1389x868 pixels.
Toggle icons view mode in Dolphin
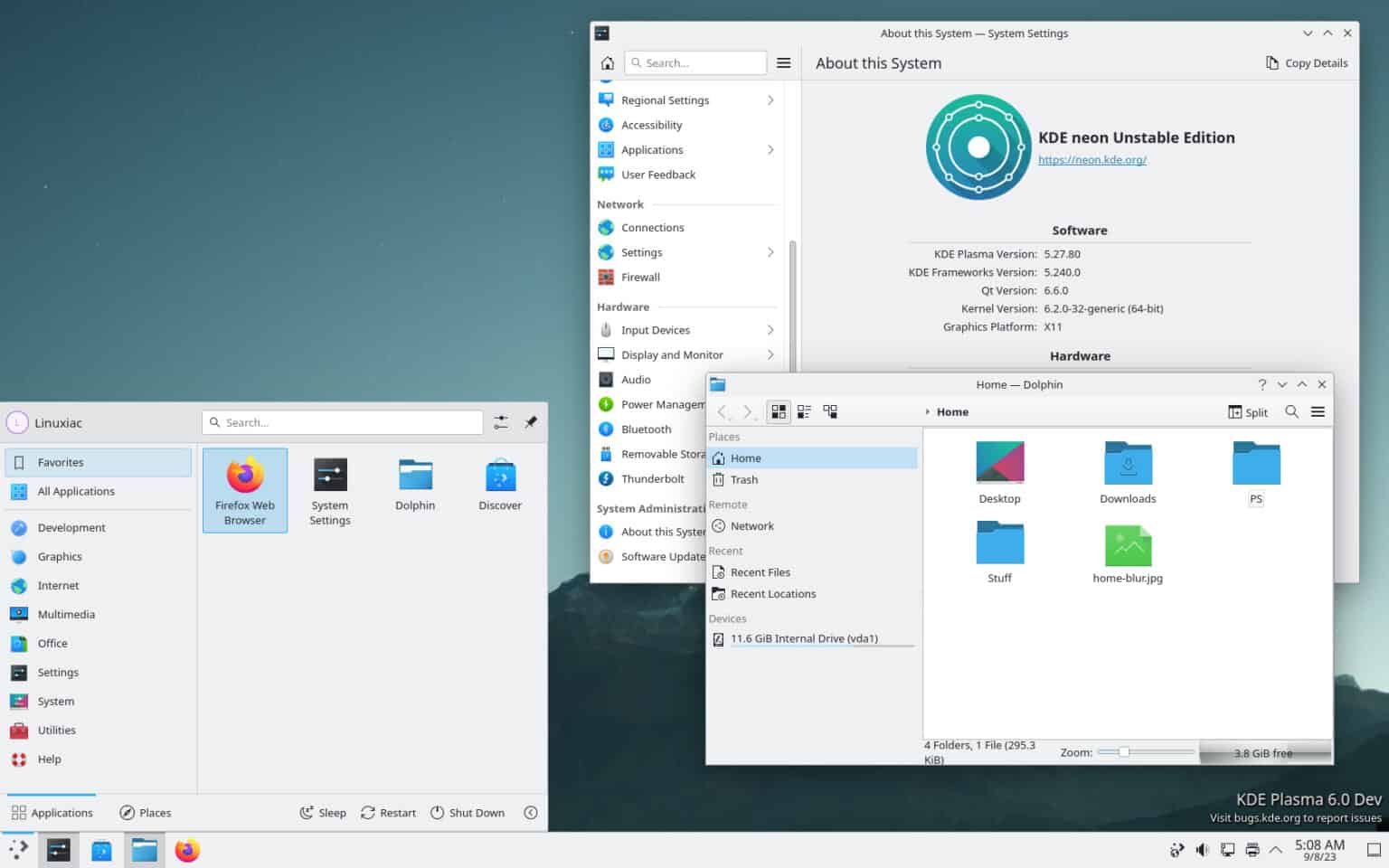[779, 411]
